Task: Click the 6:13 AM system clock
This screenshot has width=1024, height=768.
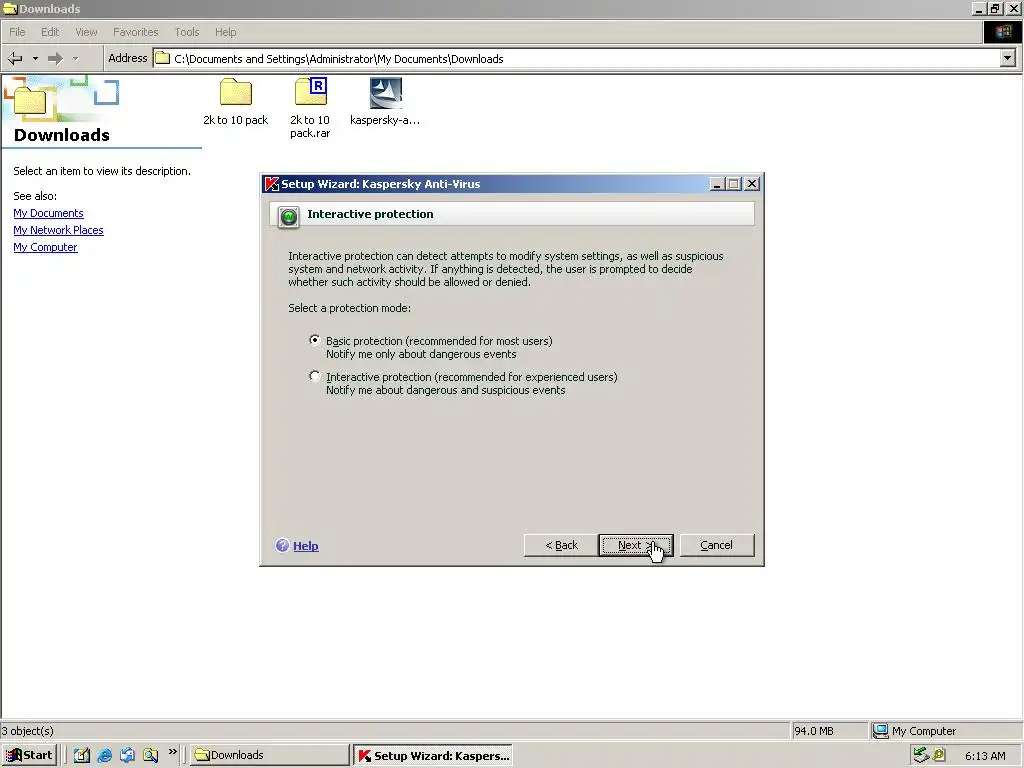Action: (x=985, y=756)
